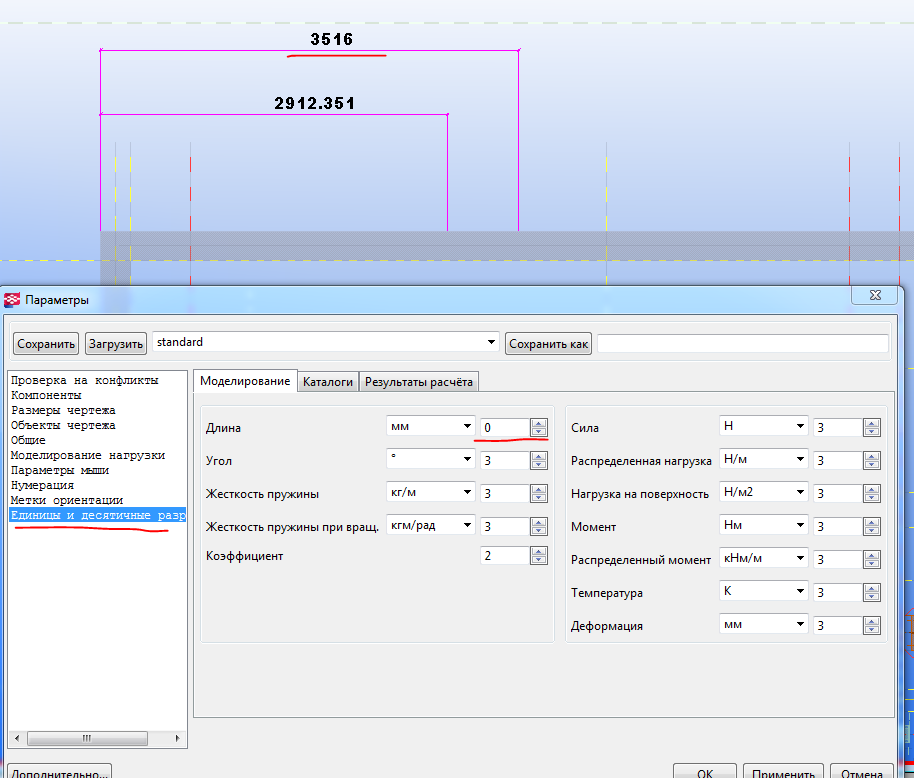Image resolution: width=914 pixels, height=778 pixels.
Task: Click the Сохранить как name input field
Action: (x=742, y=344)
